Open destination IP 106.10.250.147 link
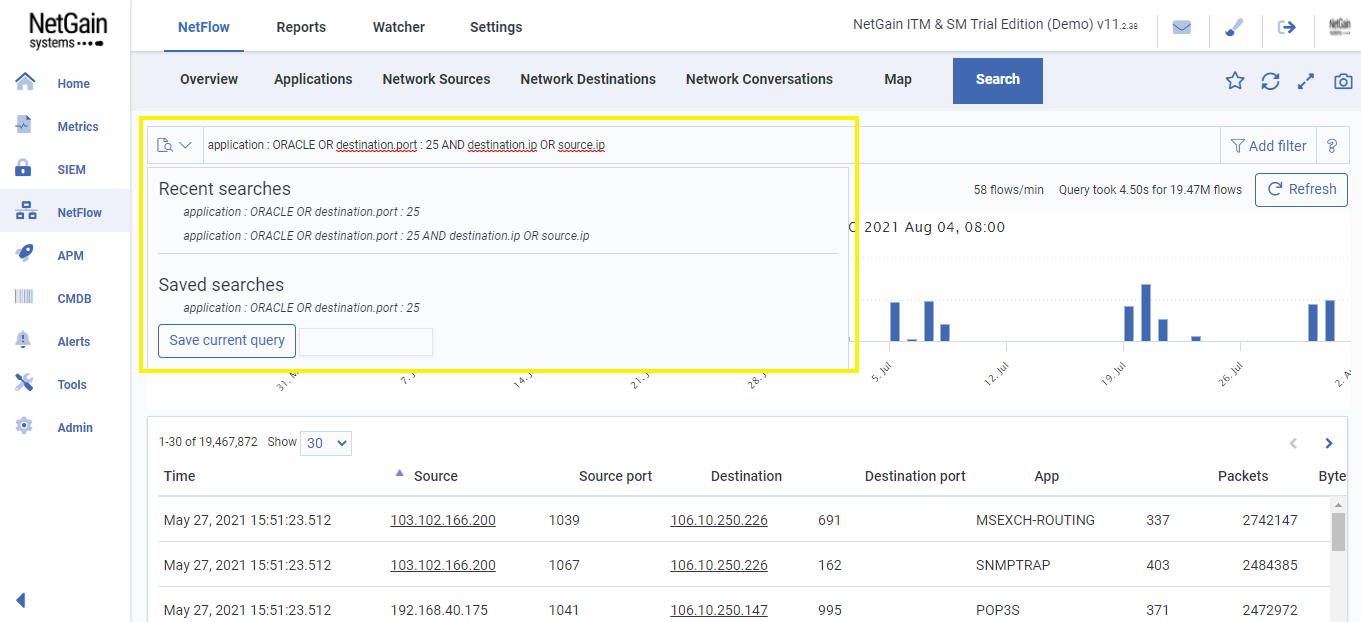Image resolution: width=1361 pixels, height=622 pixels. coord(719,610)
